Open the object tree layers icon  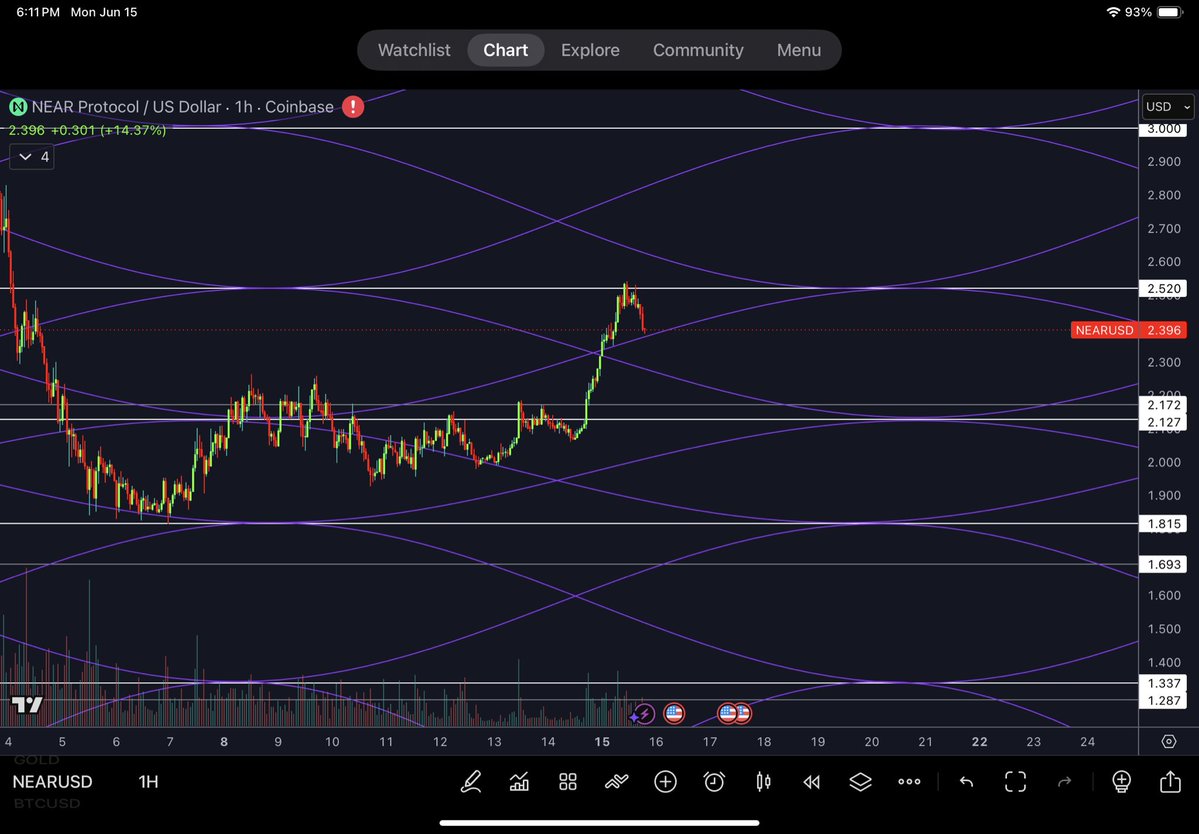[x=860, y=781]
